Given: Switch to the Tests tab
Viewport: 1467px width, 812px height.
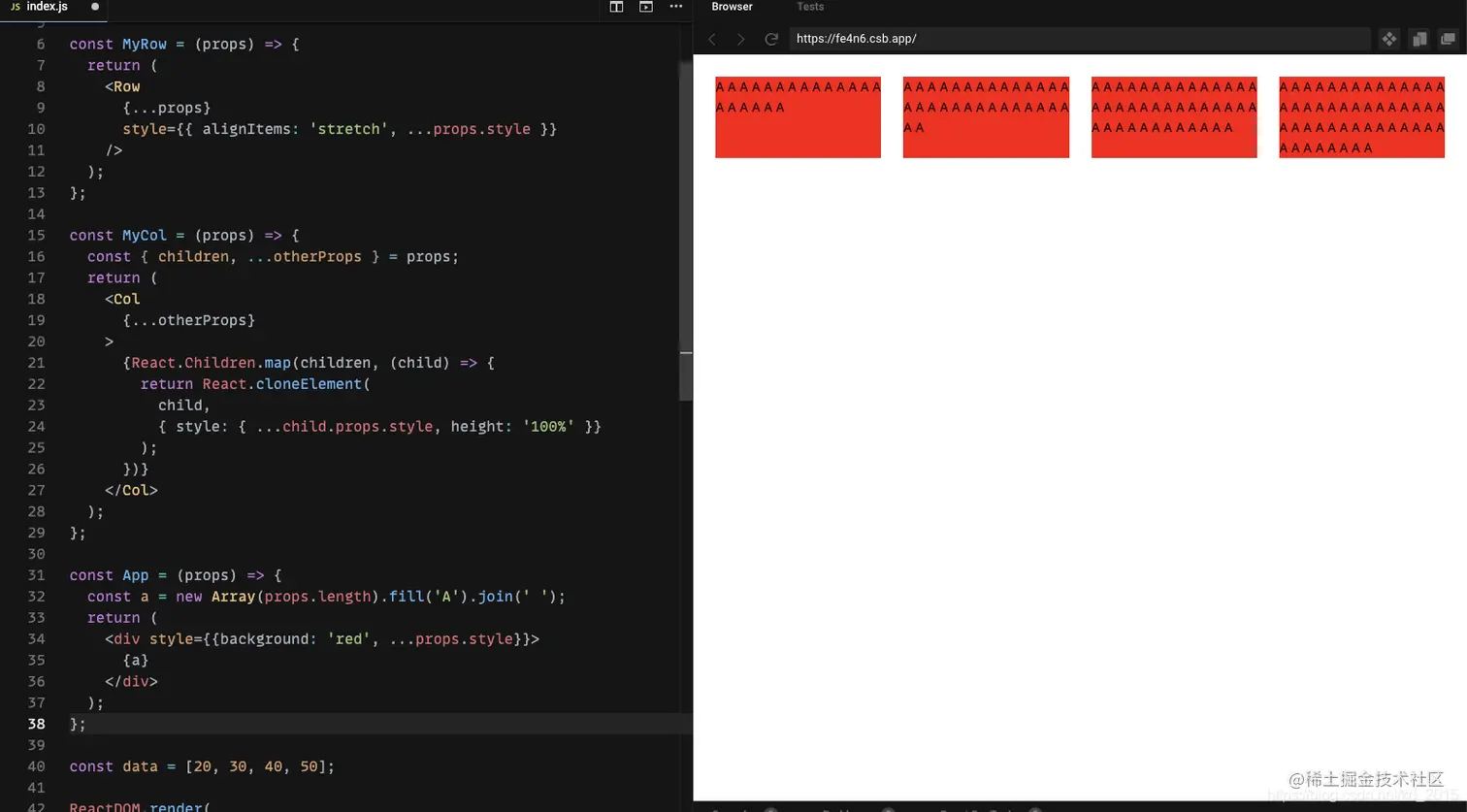Looking at the screenshot, I should 810,7.
